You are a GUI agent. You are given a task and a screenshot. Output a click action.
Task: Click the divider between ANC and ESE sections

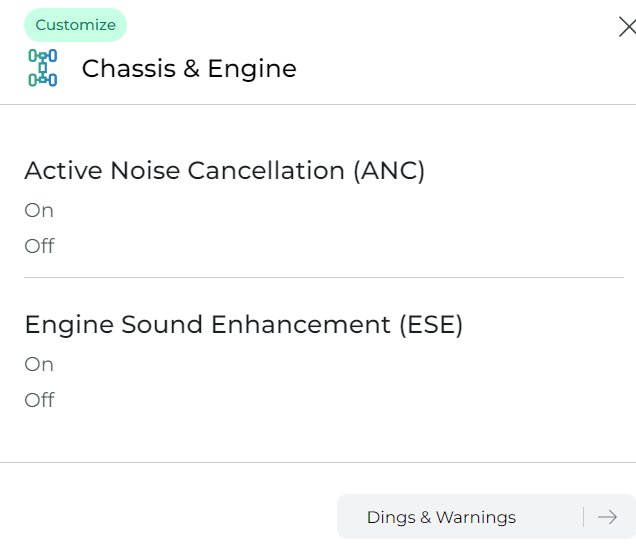(324, 277)
